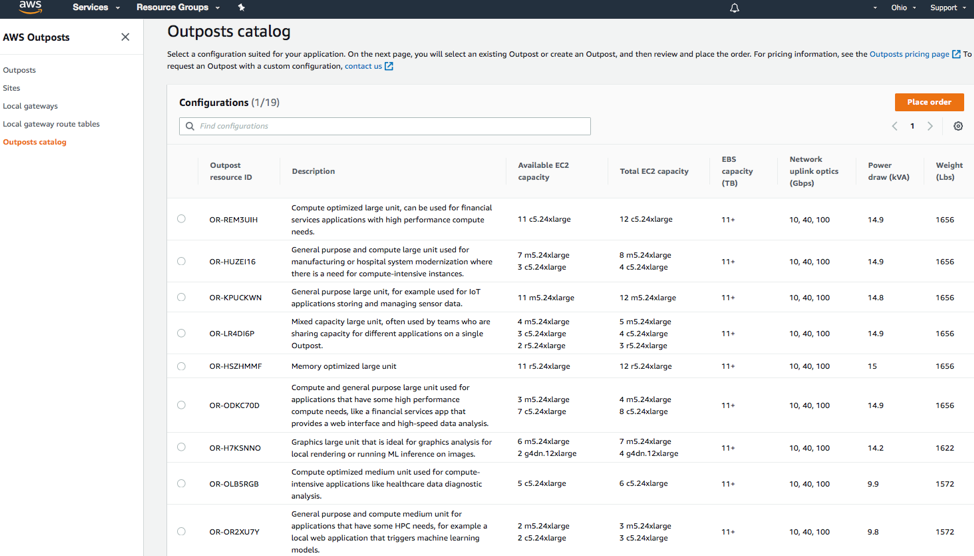Viewport: 974px width, 556px height.
Task: Open Sites in the sidebar
Action: [12, 88]
